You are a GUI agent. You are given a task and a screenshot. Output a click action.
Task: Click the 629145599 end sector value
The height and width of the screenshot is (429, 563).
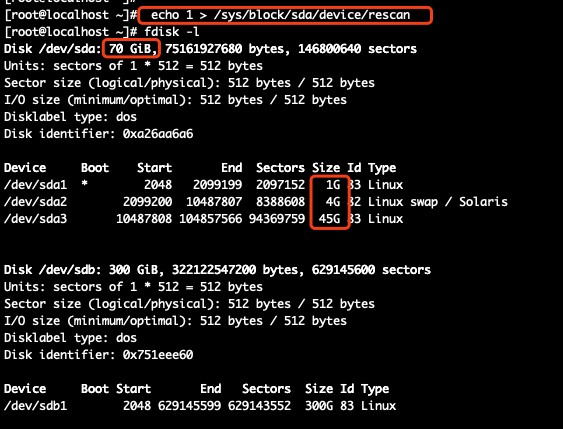click(x=189, y=406)
